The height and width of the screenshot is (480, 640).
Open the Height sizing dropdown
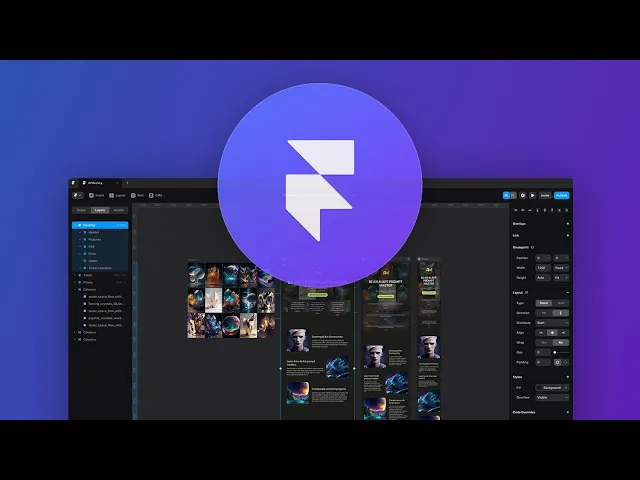coord(561,278)
